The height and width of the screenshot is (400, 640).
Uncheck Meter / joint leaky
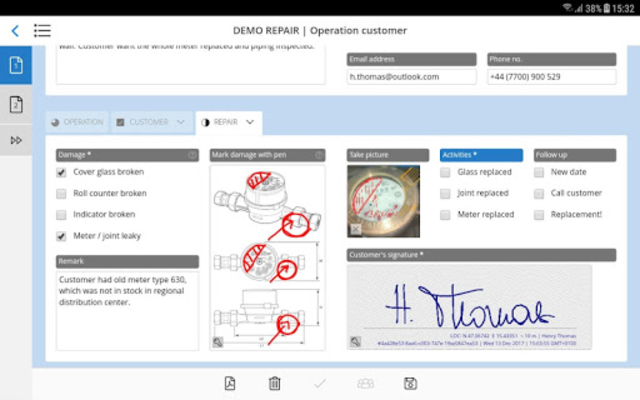[x=61, y=236]
